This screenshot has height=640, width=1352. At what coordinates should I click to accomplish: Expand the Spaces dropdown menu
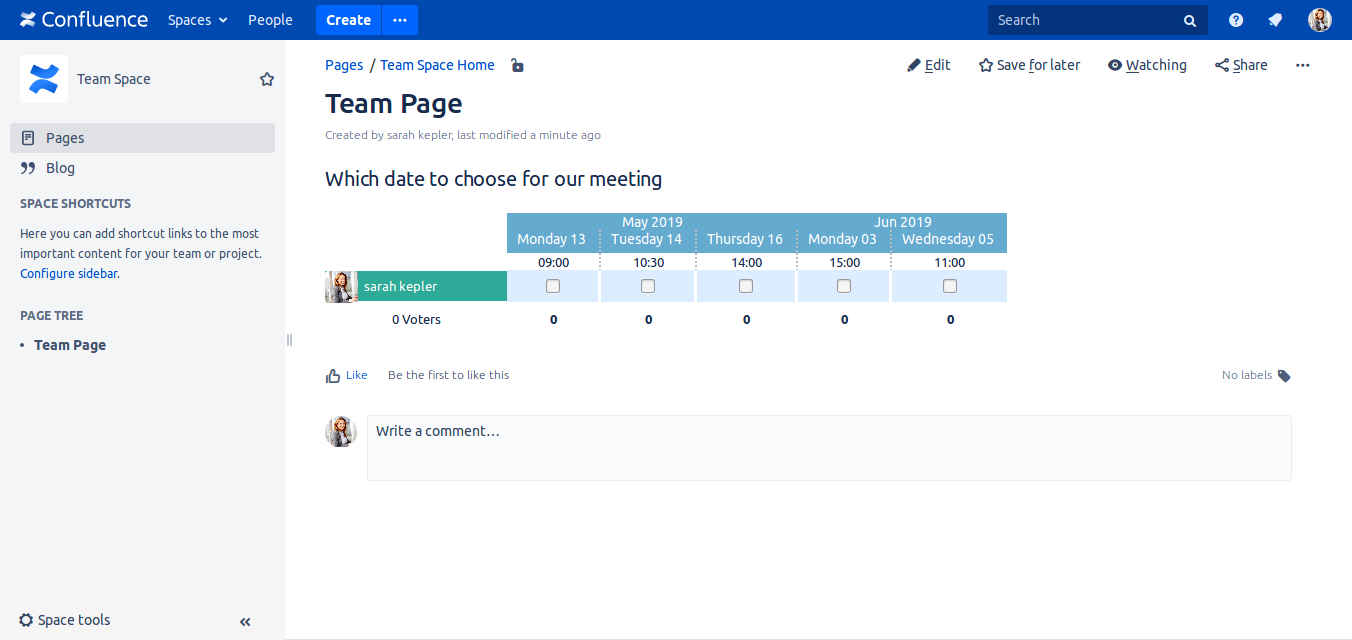pos(197,20)
